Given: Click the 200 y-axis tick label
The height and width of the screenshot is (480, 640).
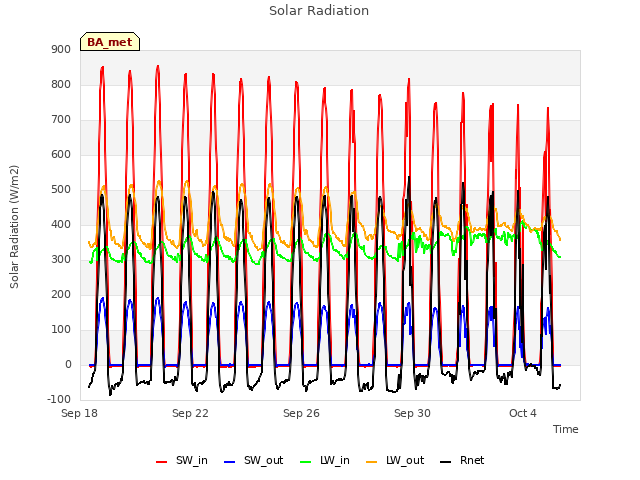Looking at the screenshot, I should 61,295.
